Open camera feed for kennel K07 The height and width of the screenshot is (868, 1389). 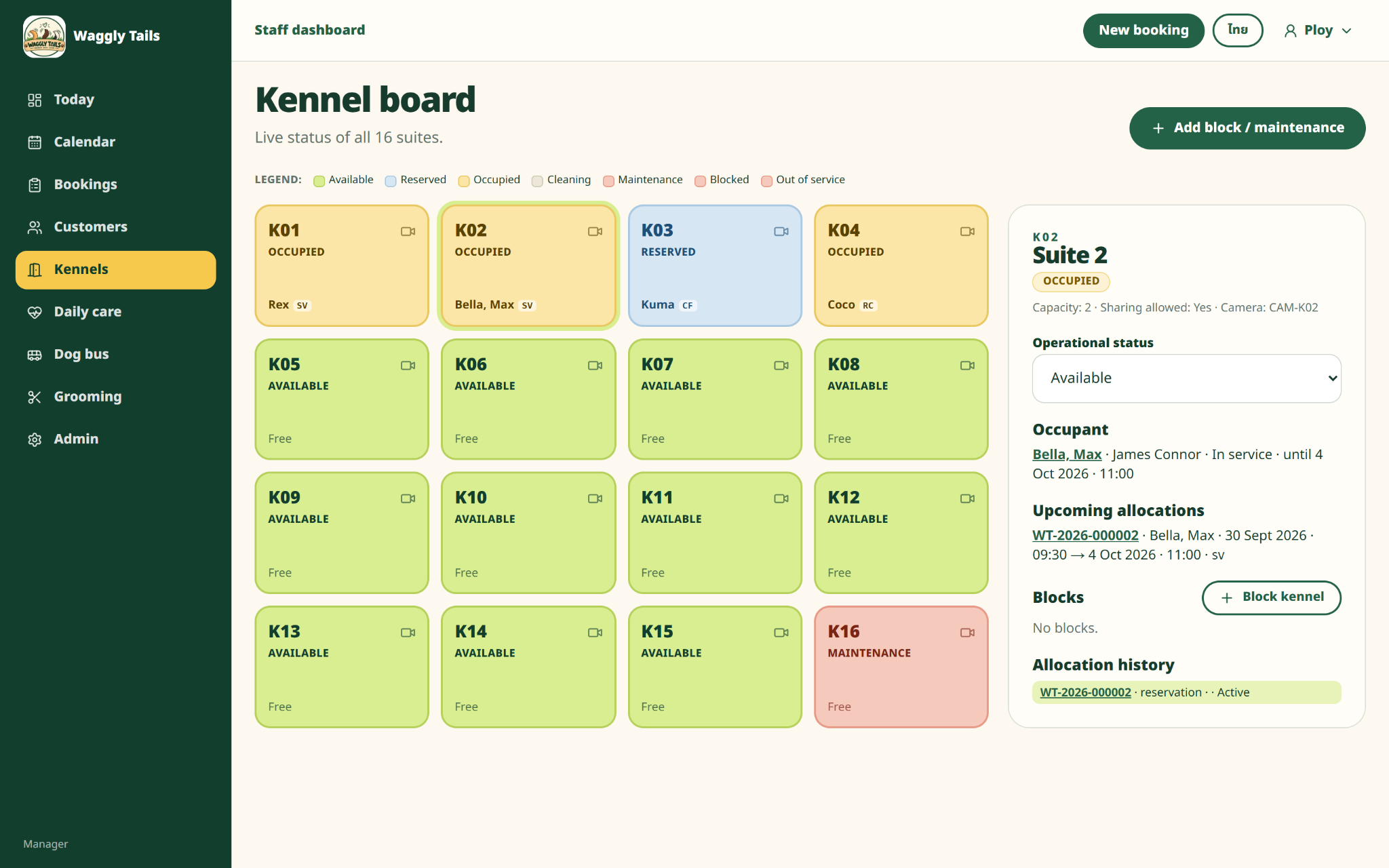[x=781, y=366]
